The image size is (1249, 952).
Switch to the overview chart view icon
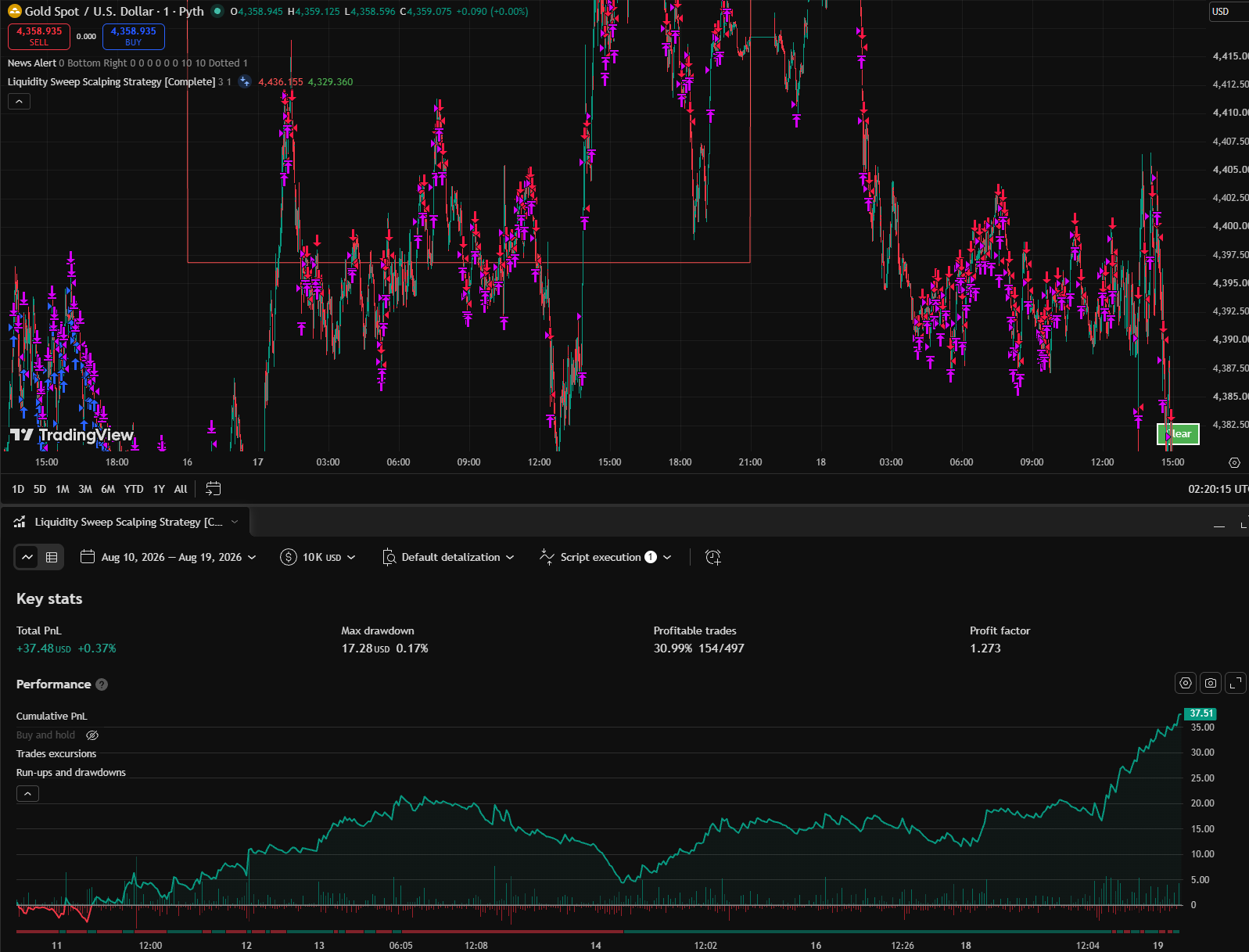point(27,557)
